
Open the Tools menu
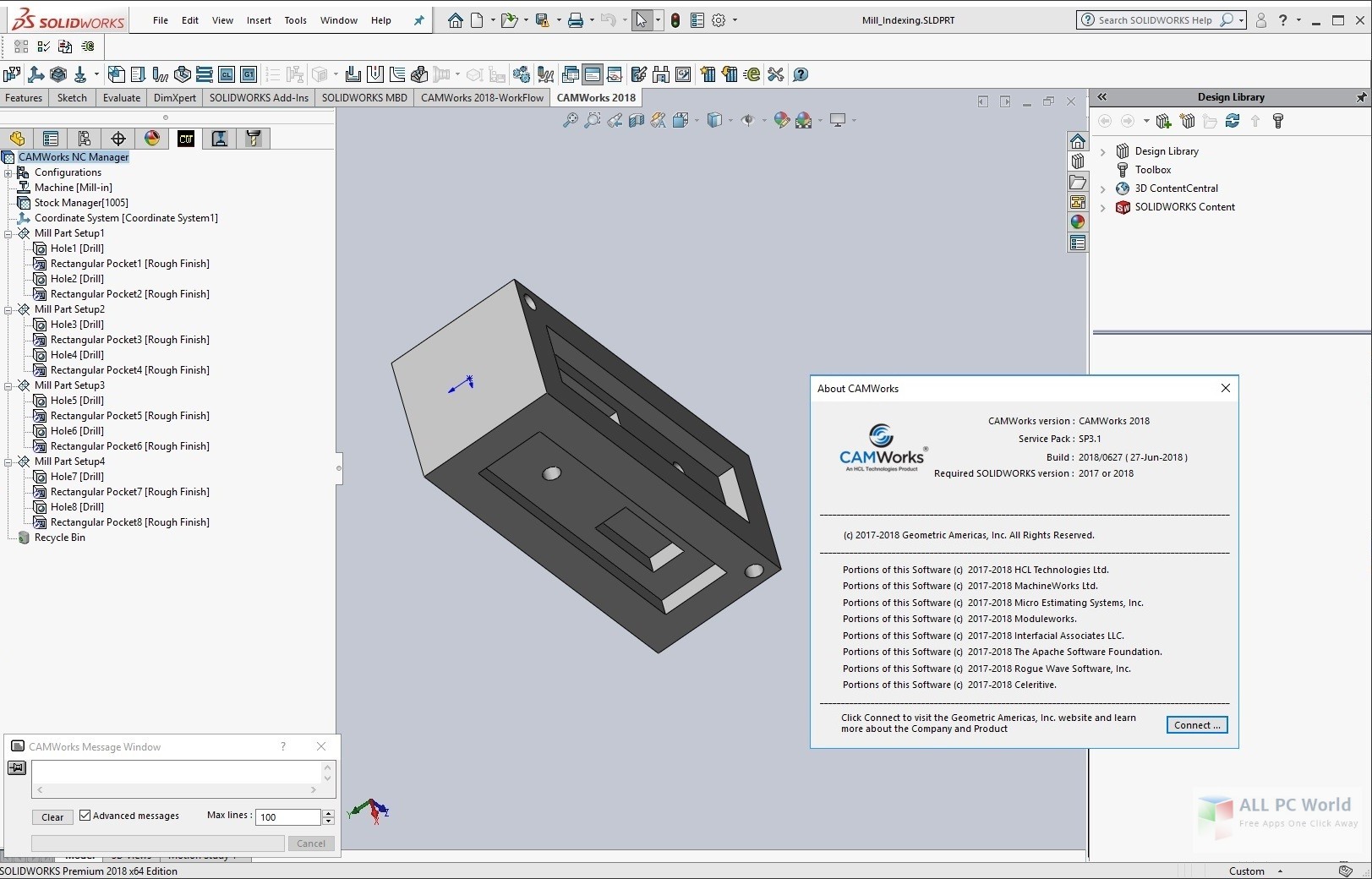pos(295,20)
